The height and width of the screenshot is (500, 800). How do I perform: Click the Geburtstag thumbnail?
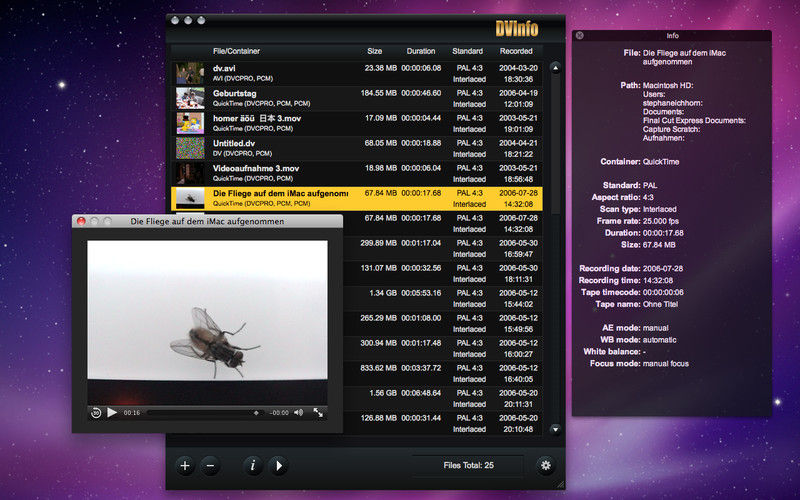point(190,98)
